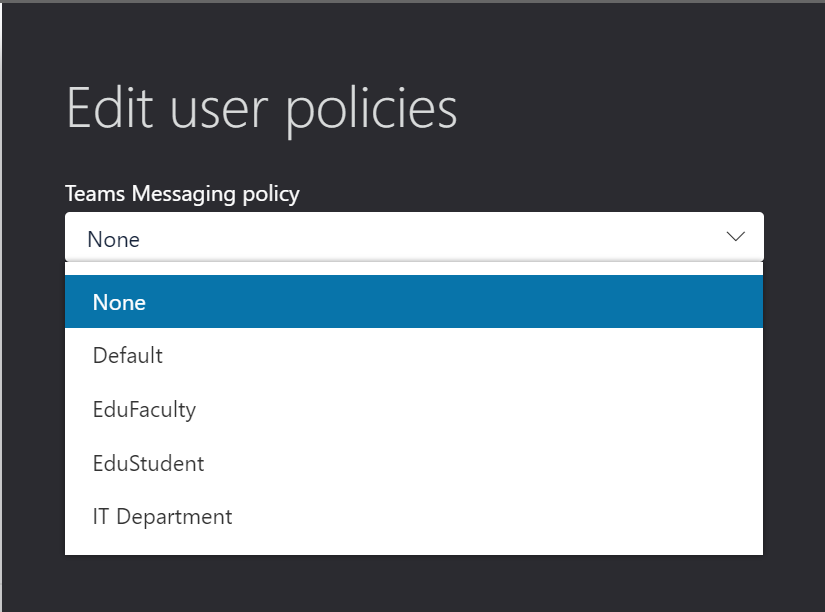The height and width of the screenshot is (612, 825).
Task: Click the Teams Messaging policy label
Action: tap(182, 194)
